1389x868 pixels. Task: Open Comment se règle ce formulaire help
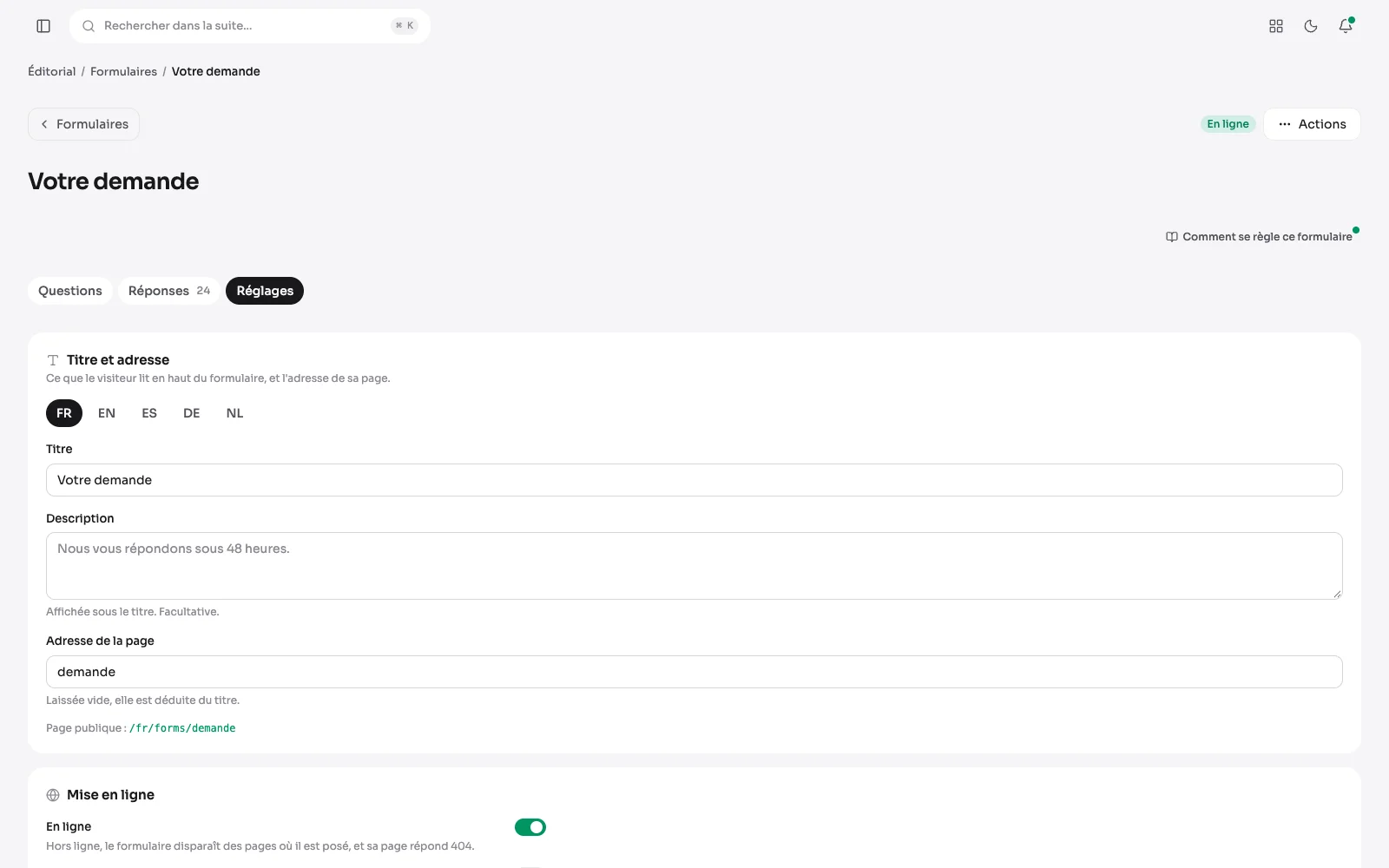[1259, 237]
